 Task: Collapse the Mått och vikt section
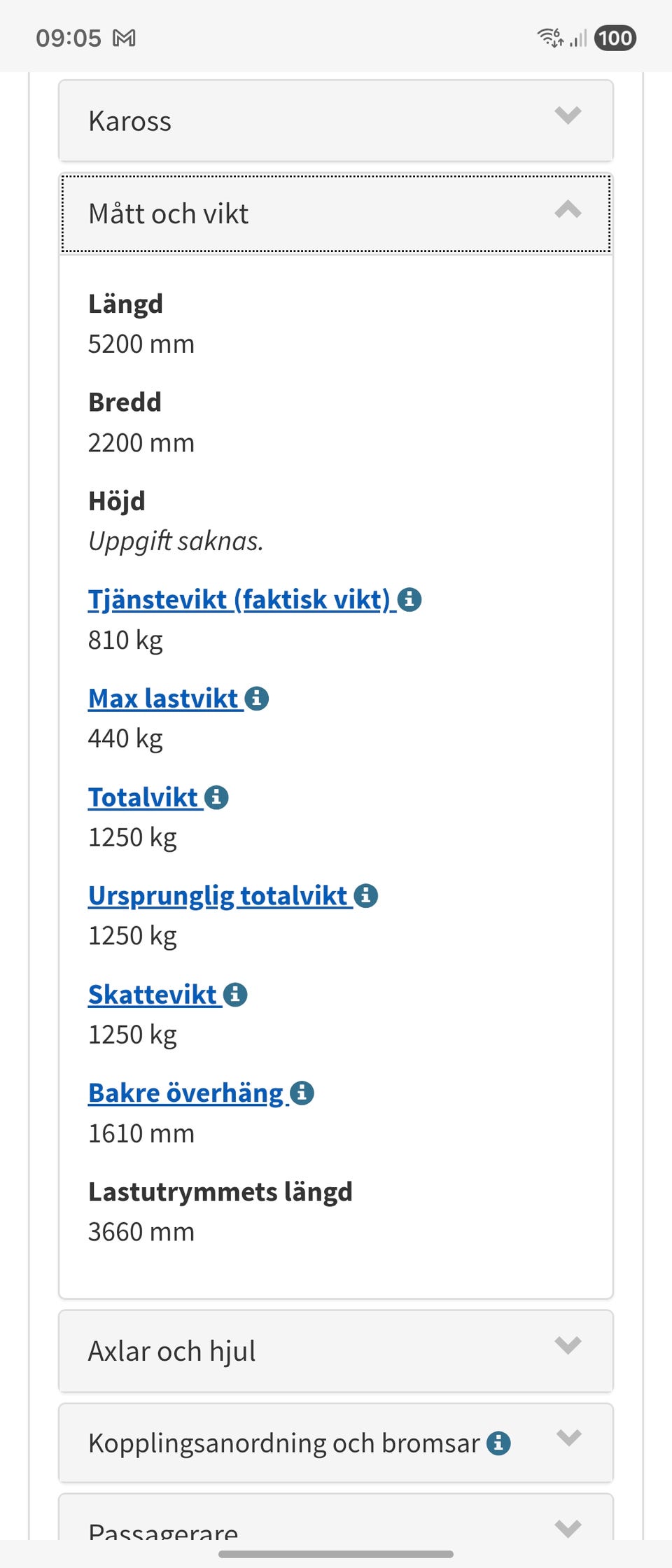click(x=566, y=212)
